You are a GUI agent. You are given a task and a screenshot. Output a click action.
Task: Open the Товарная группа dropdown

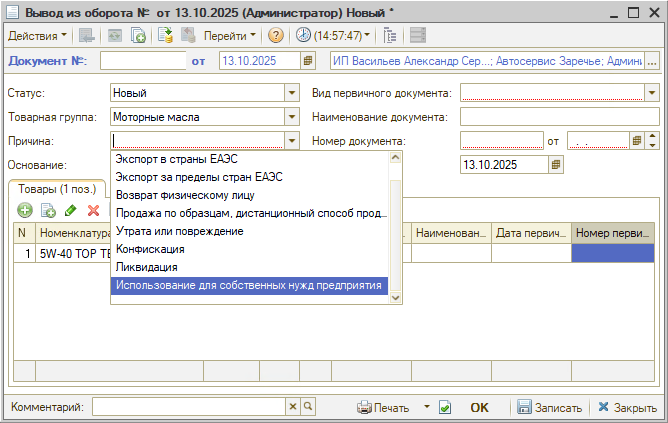pos(292,117)
